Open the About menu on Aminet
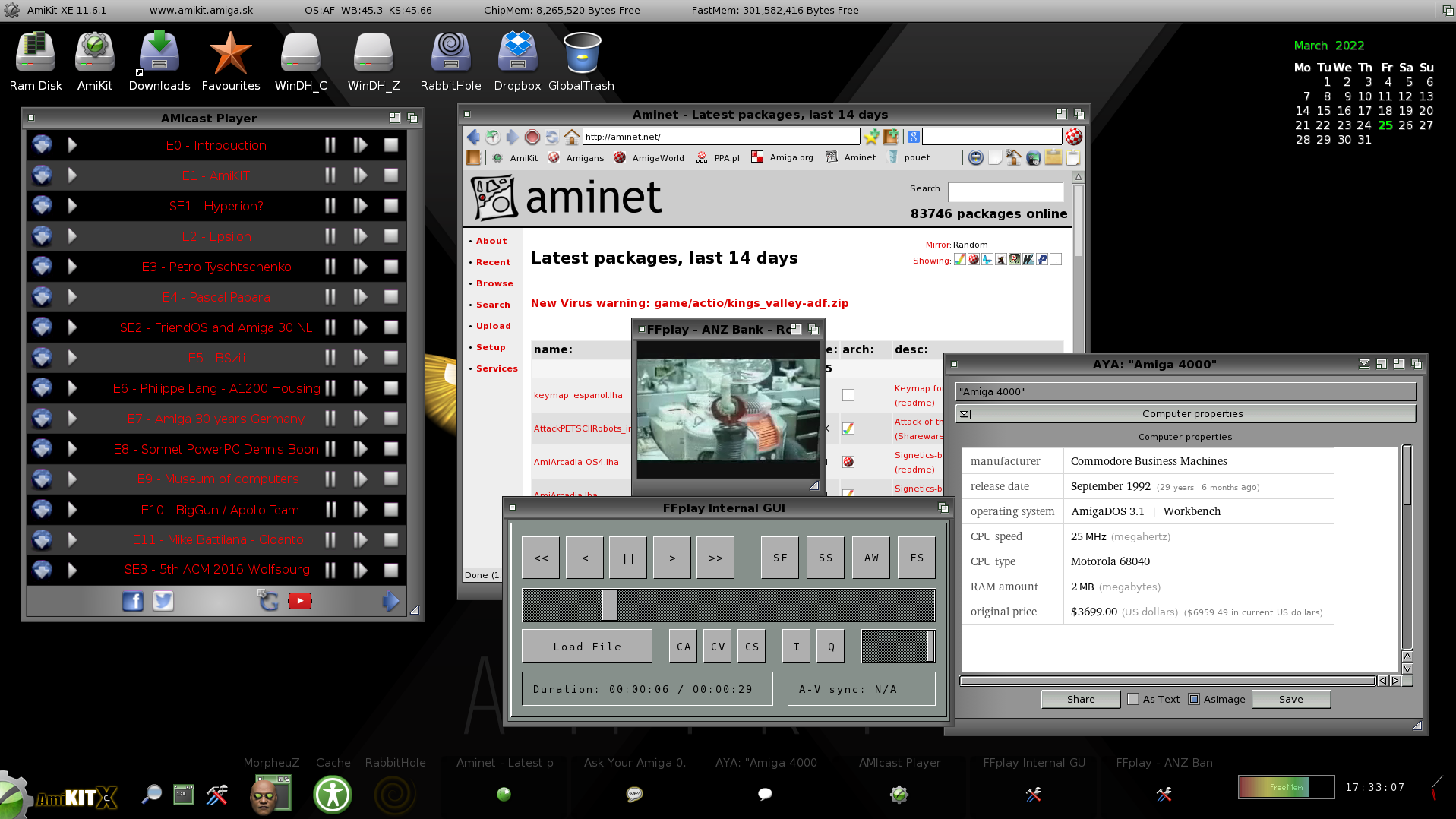This screenshot has width=1456, height=819. 491,241
